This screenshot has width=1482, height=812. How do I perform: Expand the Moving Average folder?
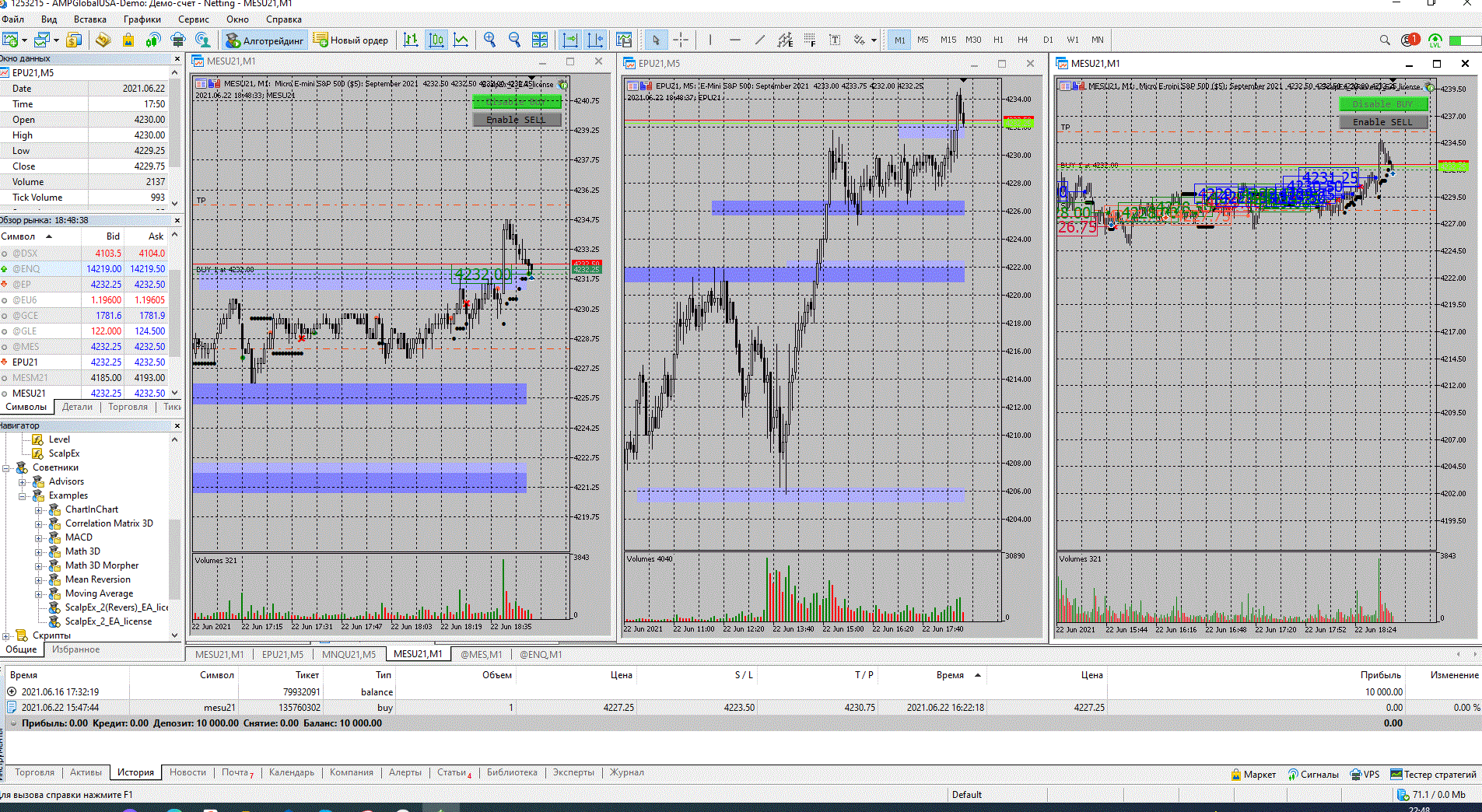(38, 593)
